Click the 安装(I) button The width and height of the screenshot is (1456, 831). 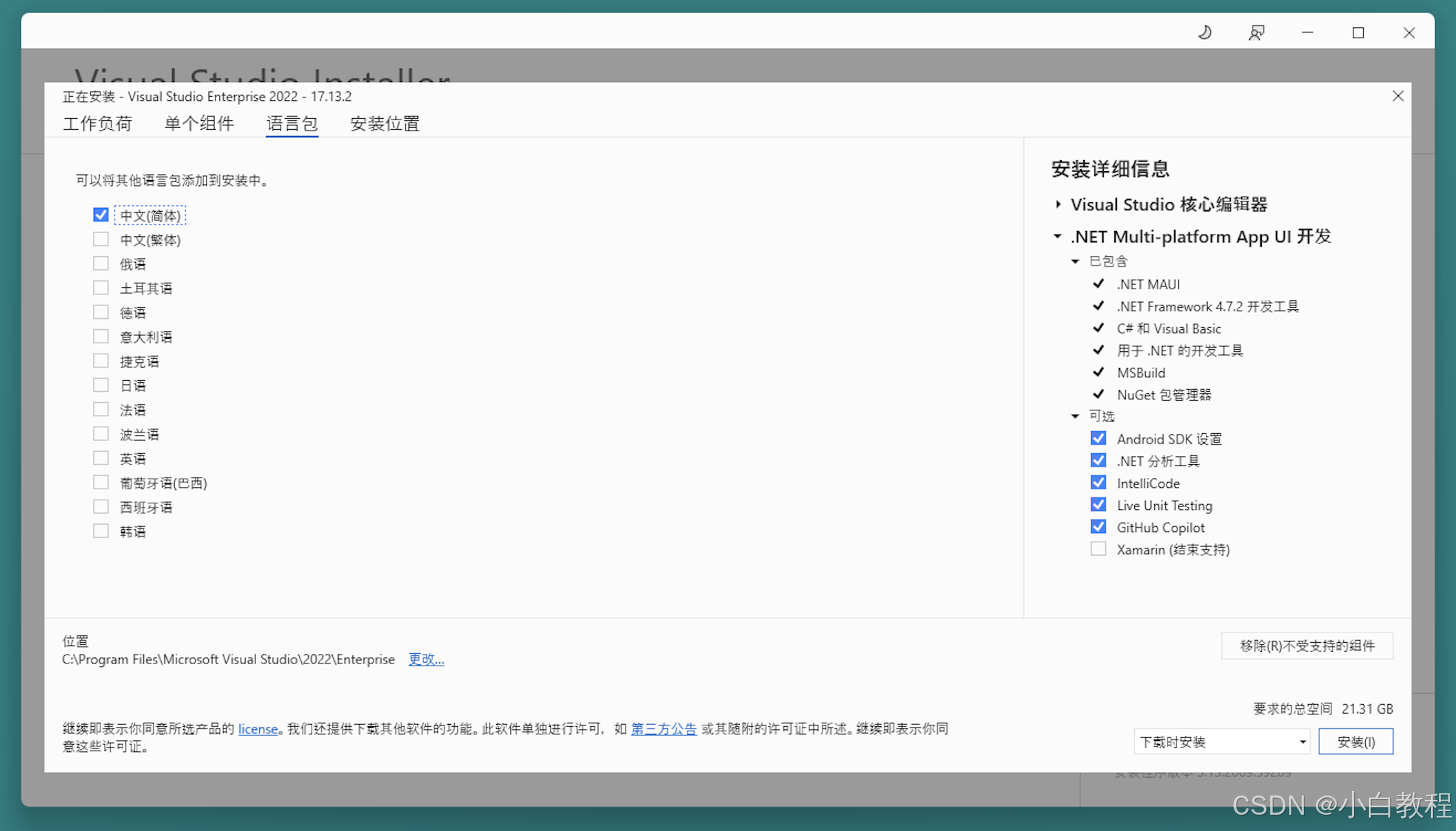tap(1356, 742)
